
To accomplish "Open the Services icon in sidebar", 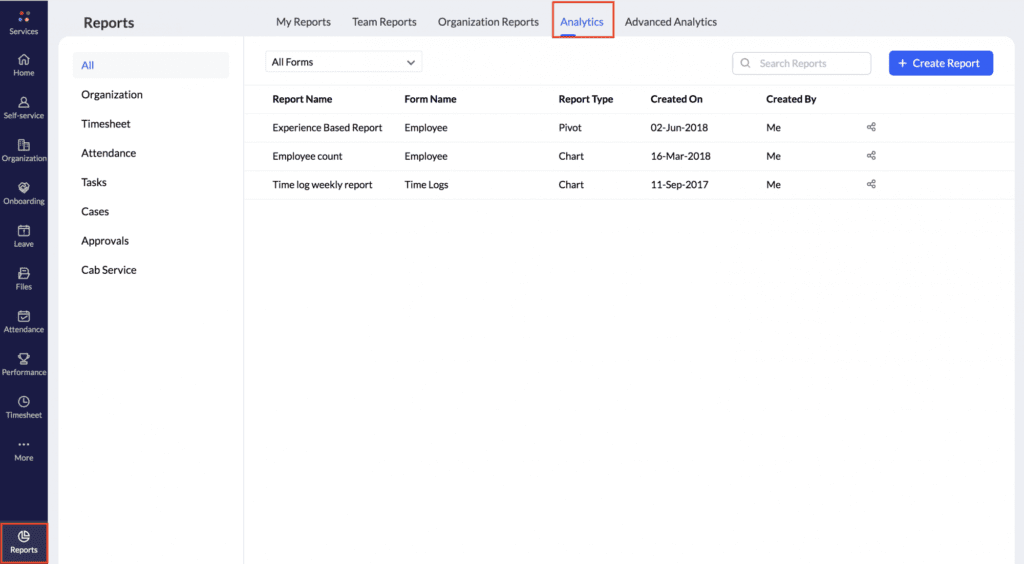I will [x=24, y=17].
